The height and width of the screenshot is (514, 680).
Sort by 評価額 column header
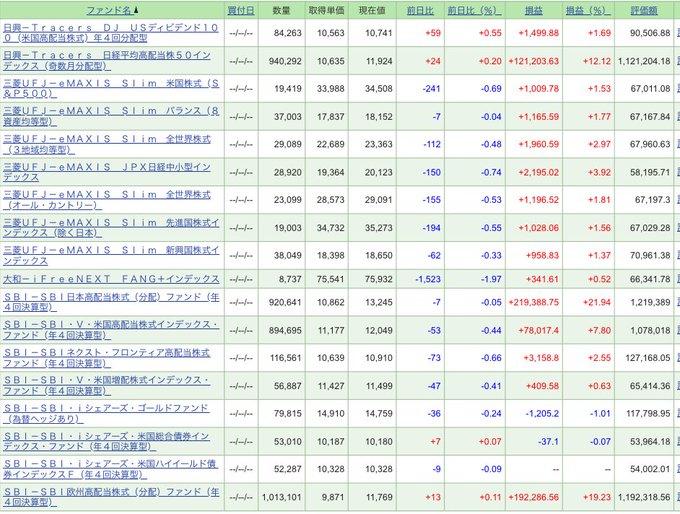click(x=644, y=10)
